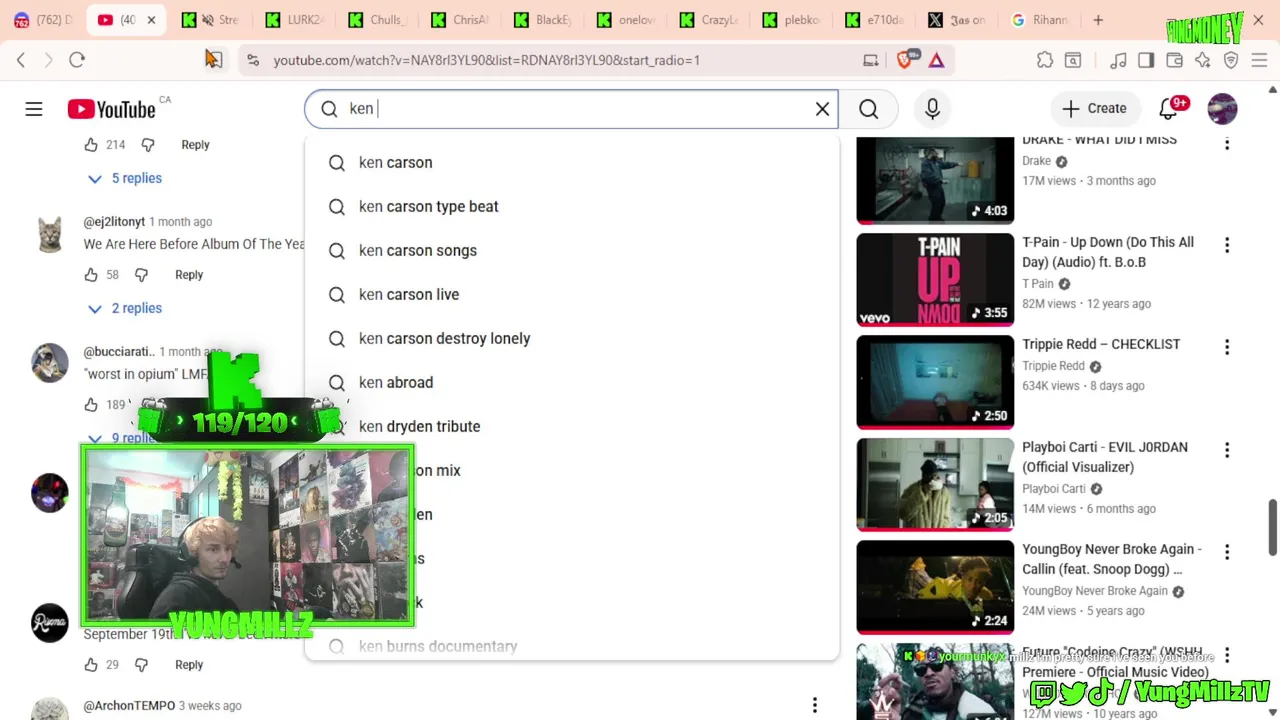Select suggestion "ken carson type beat"

(x=571, y=206)
